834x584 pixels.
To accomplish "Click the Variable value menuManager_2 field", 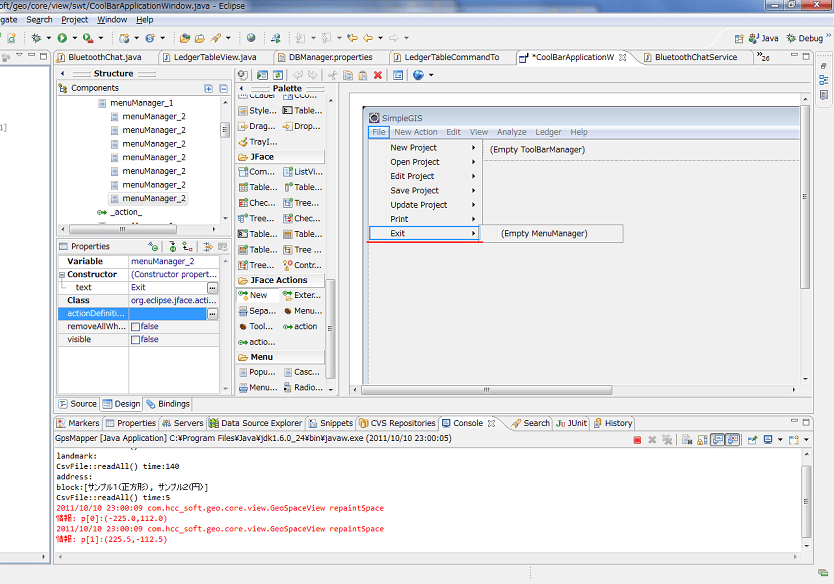I will pos(174,262).
